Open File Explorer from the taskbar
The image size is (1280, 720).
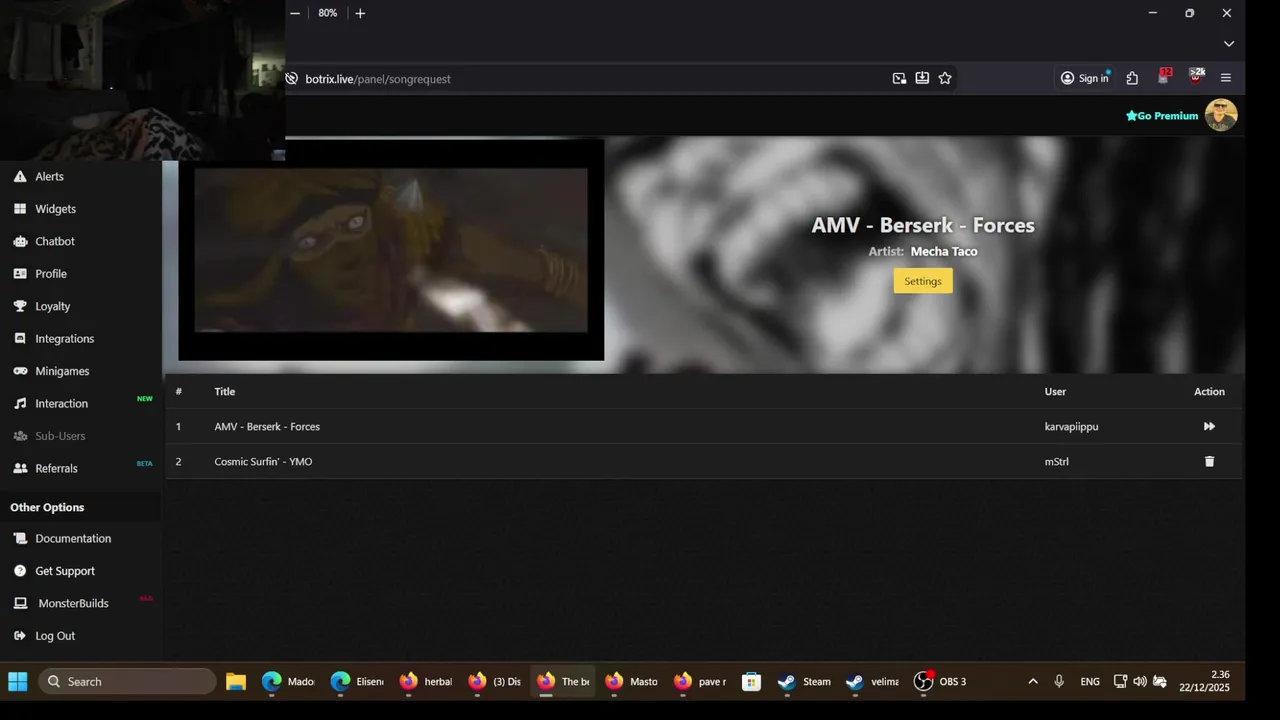236,682
